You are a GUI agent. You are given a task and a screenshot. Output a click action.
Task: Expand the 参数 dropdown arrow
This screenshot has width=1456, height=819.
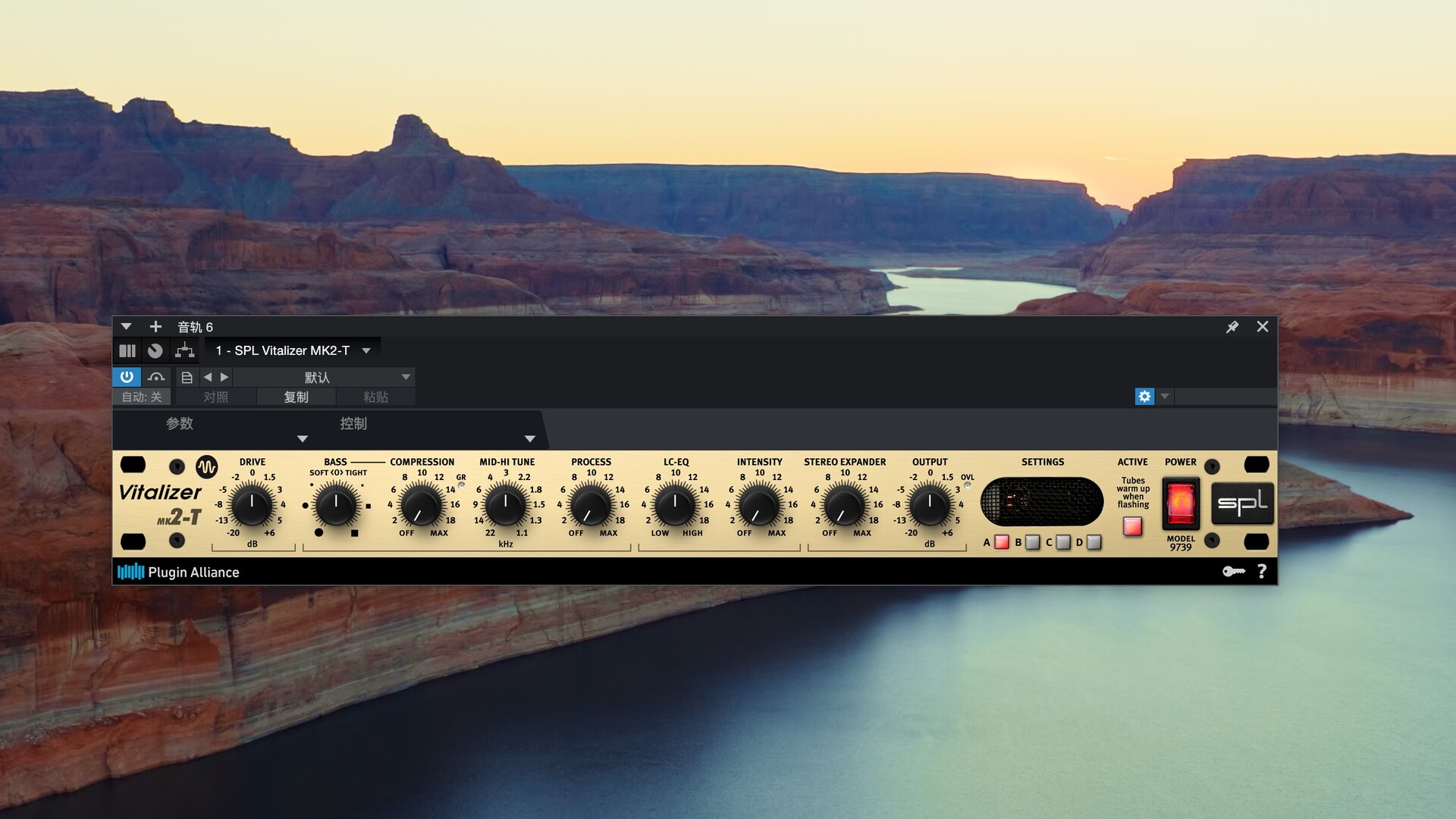303,439
